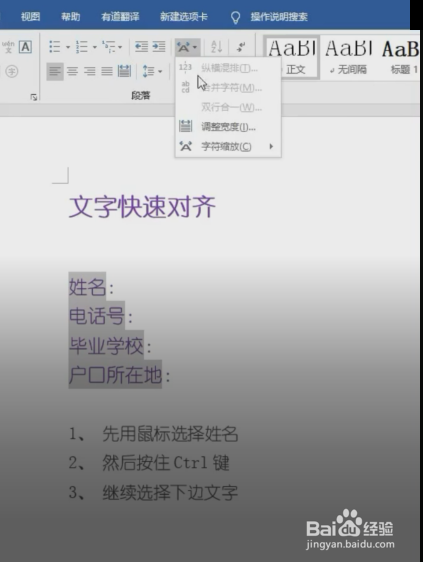Click the selected text 户口所在地

pos(115,375)
